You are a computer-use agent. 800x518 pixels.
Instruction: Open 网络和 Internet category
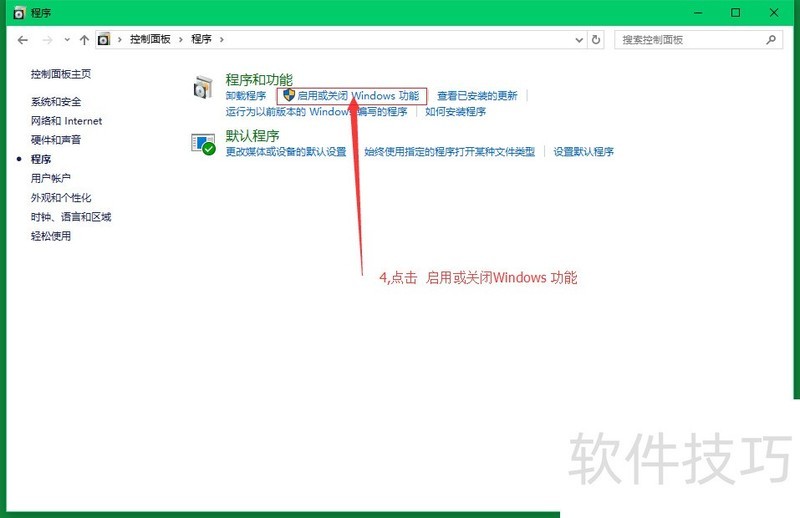click(66, 121)
